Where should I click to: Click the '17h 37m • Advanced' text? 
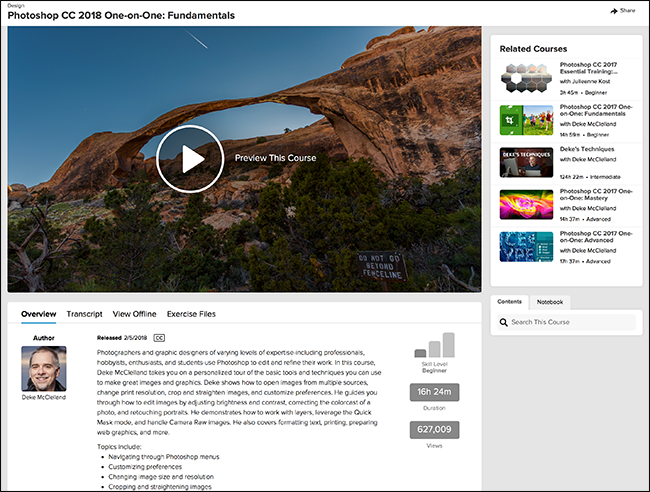point(585,262)
